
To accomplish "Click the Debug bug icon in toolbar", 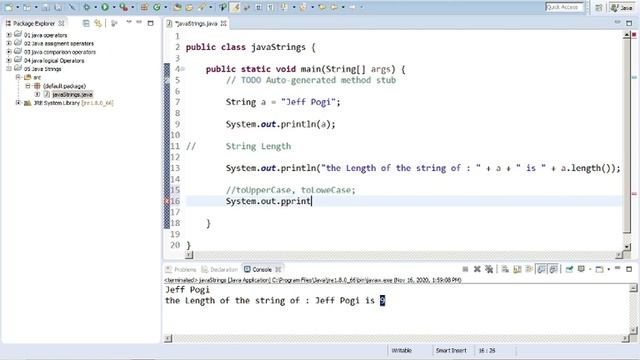I will point(87,7).
